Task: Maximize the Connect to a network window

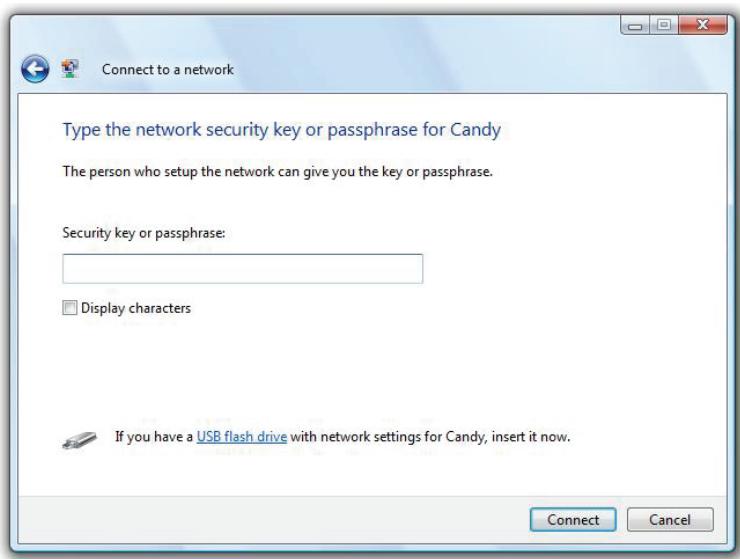Action: (x=664, y=25)
